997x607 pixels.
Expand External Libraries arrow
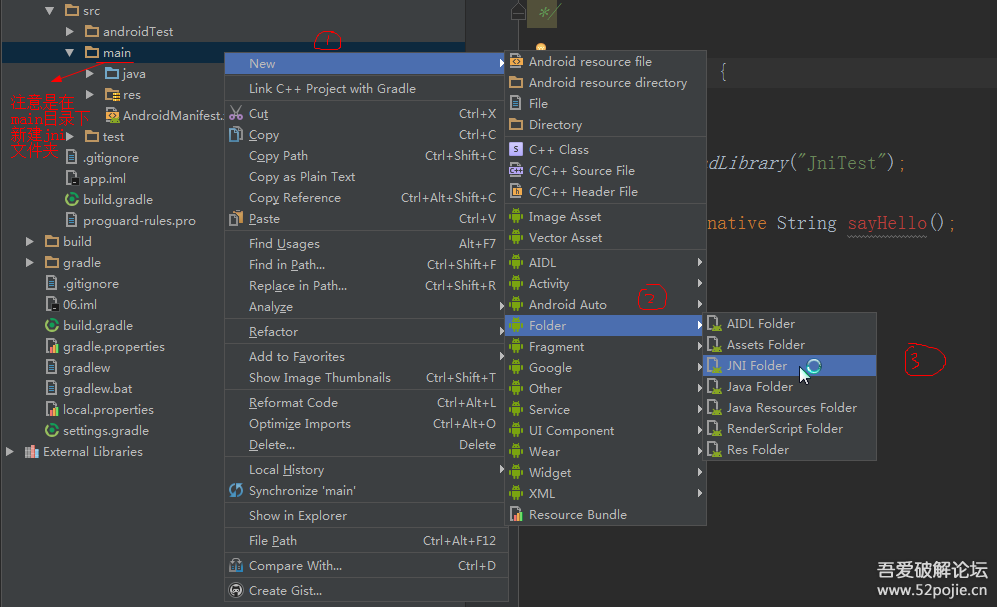(x=10, y=451)
